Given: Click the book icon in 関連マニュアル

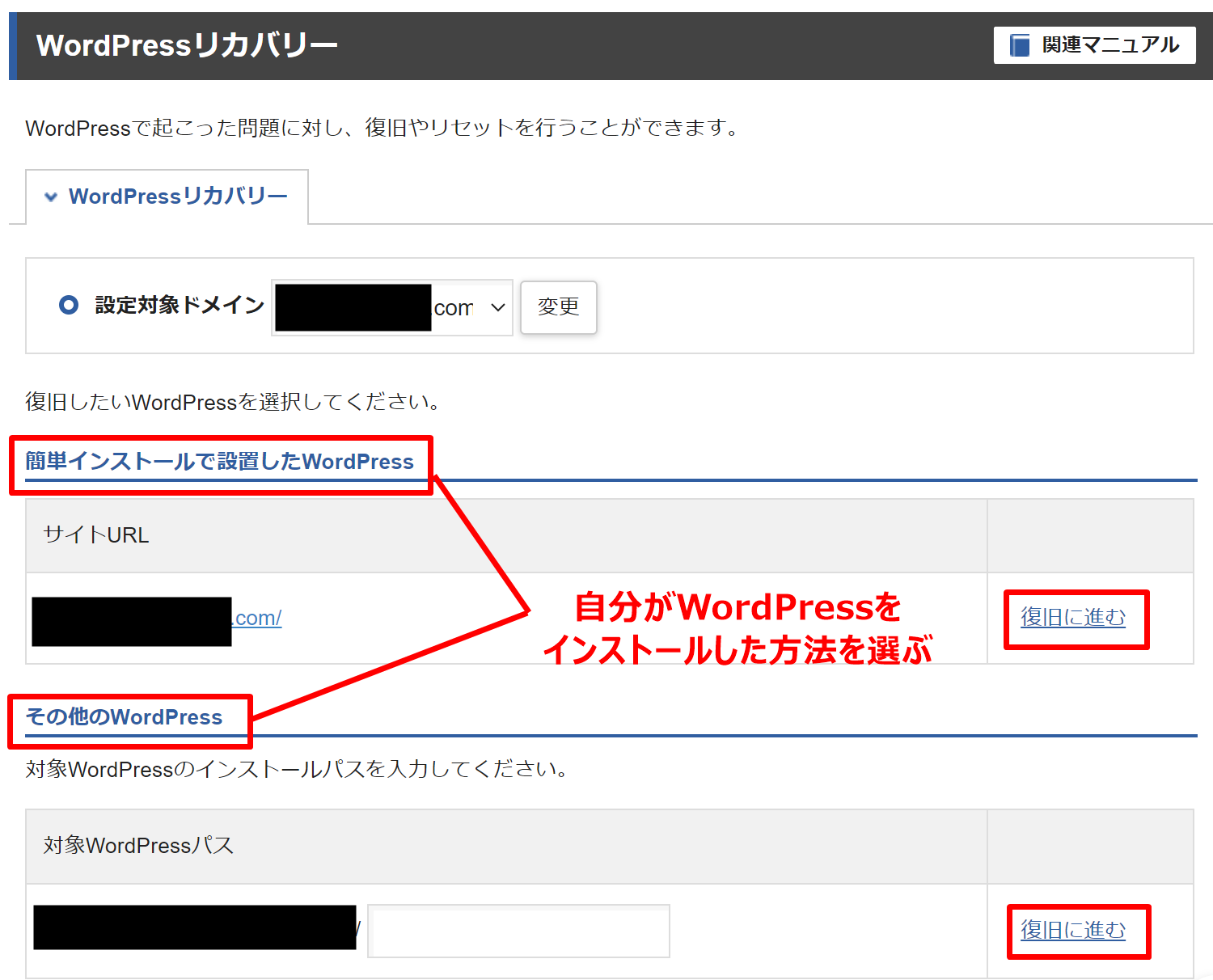Looking at the screenshot, I should pyautogui.click(x=1020, y=44).
